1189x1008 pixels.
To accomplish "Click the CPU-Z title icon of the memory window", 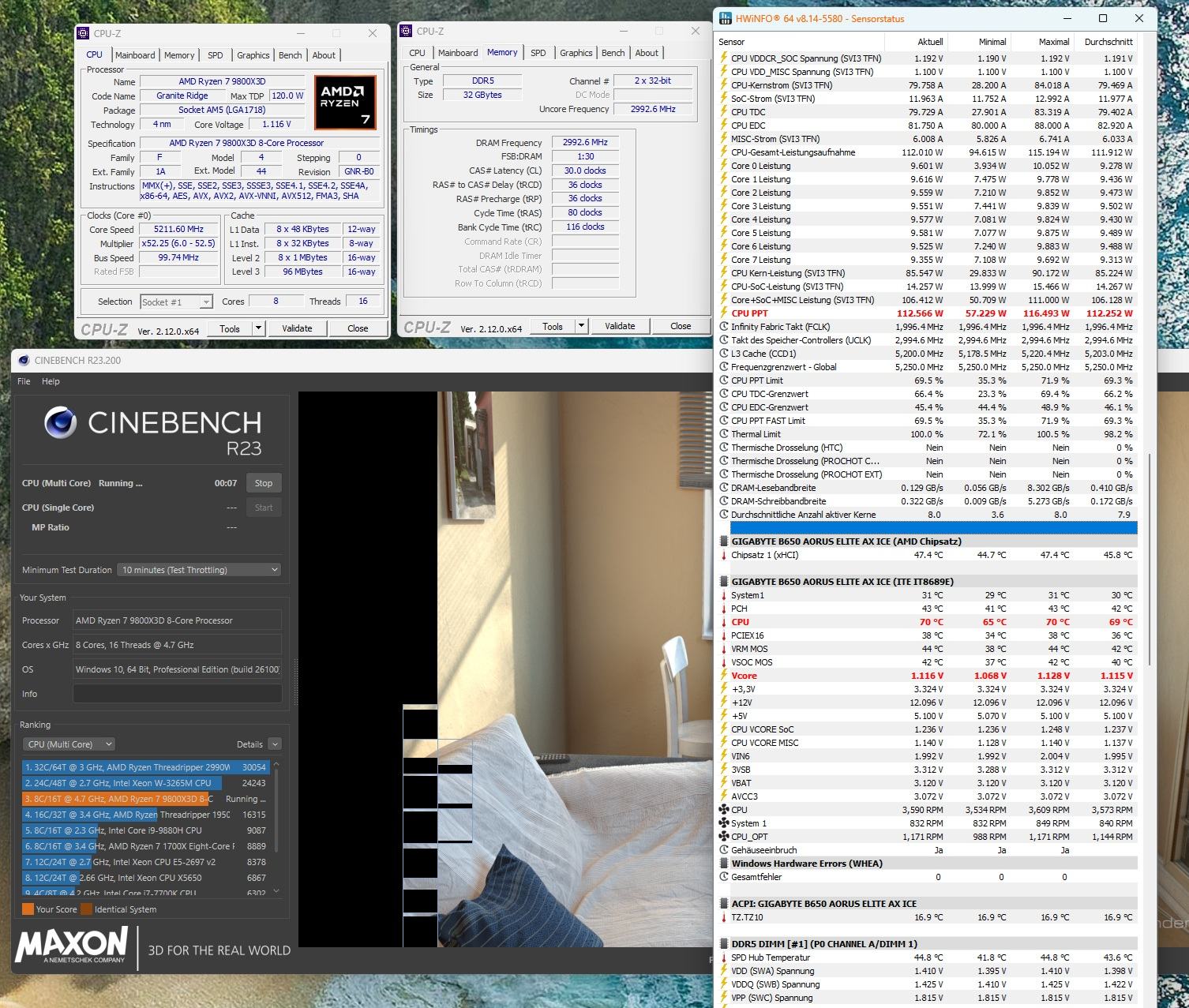I will point(407,31).
